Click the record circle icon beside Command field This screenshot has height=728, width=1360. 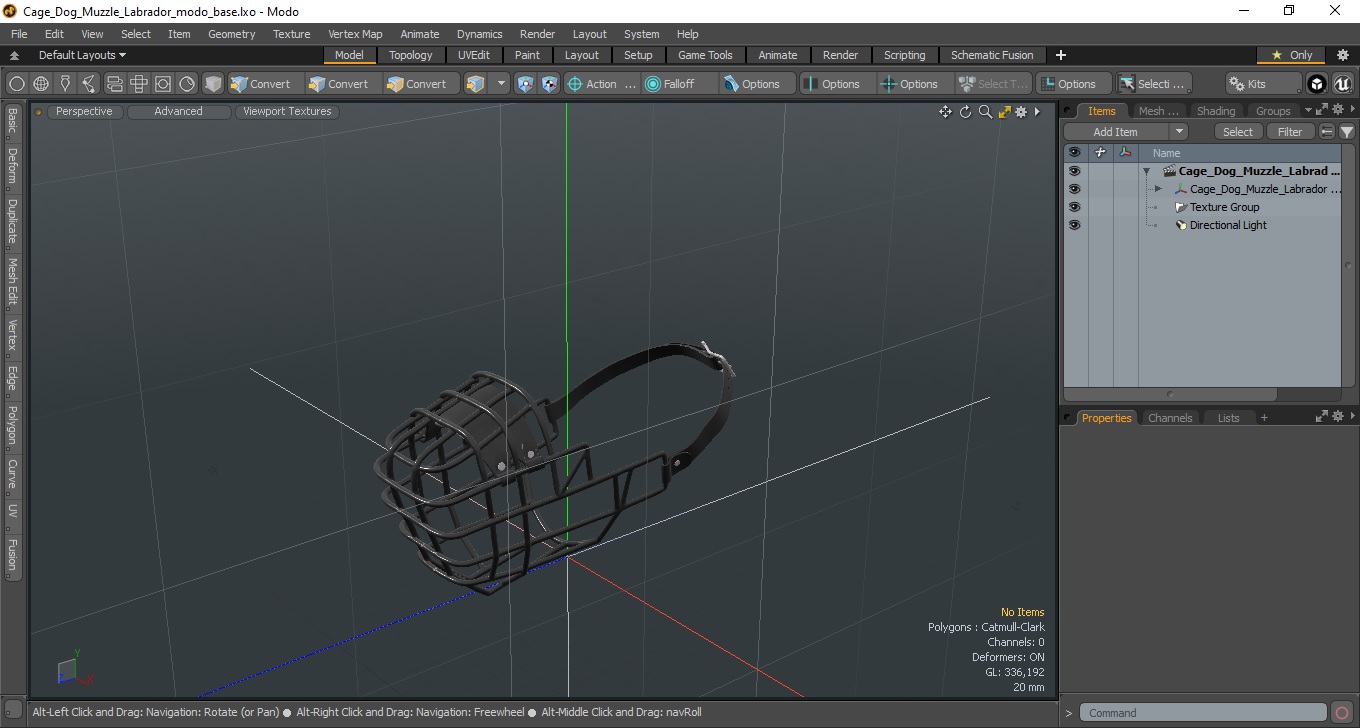tap(1342, 713)
